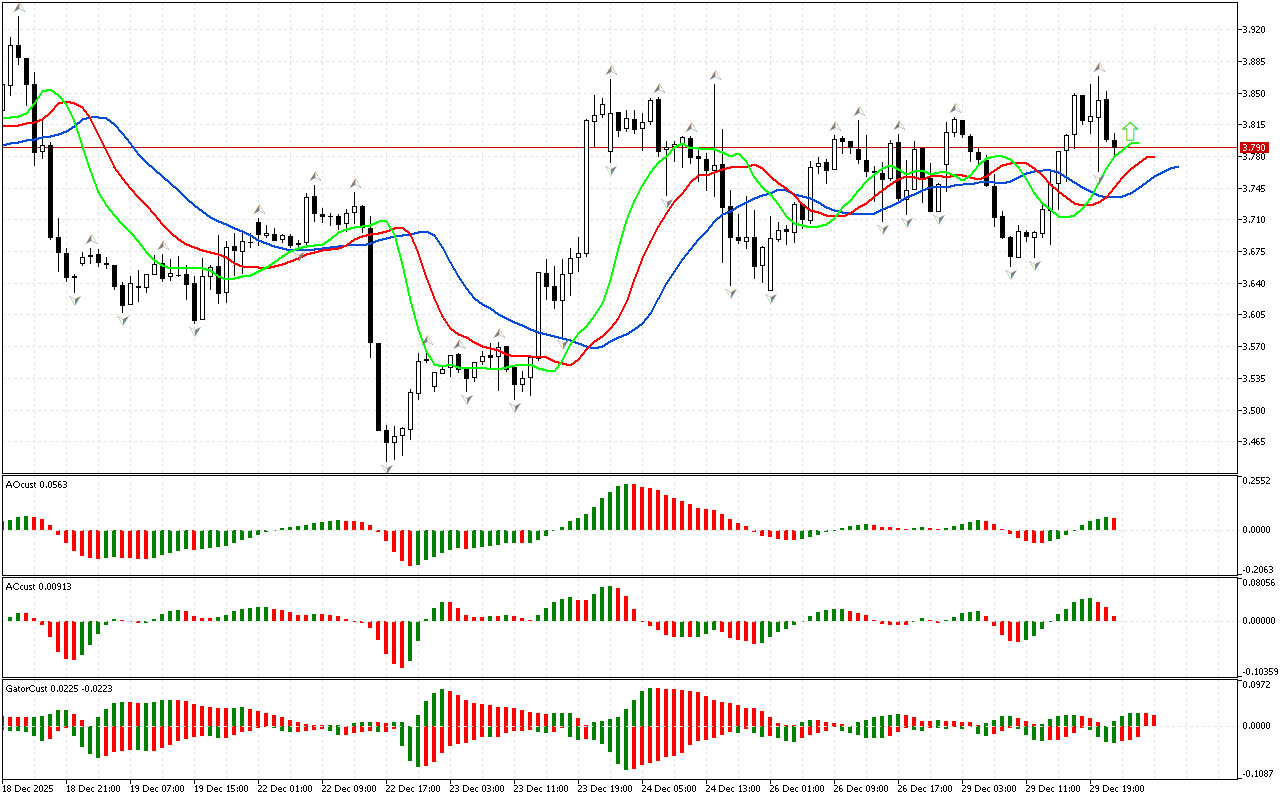This screenshot has width=1280, height=800.
Task: Select the fractal arrow above the 29 Dec high
Action: 1098,66
